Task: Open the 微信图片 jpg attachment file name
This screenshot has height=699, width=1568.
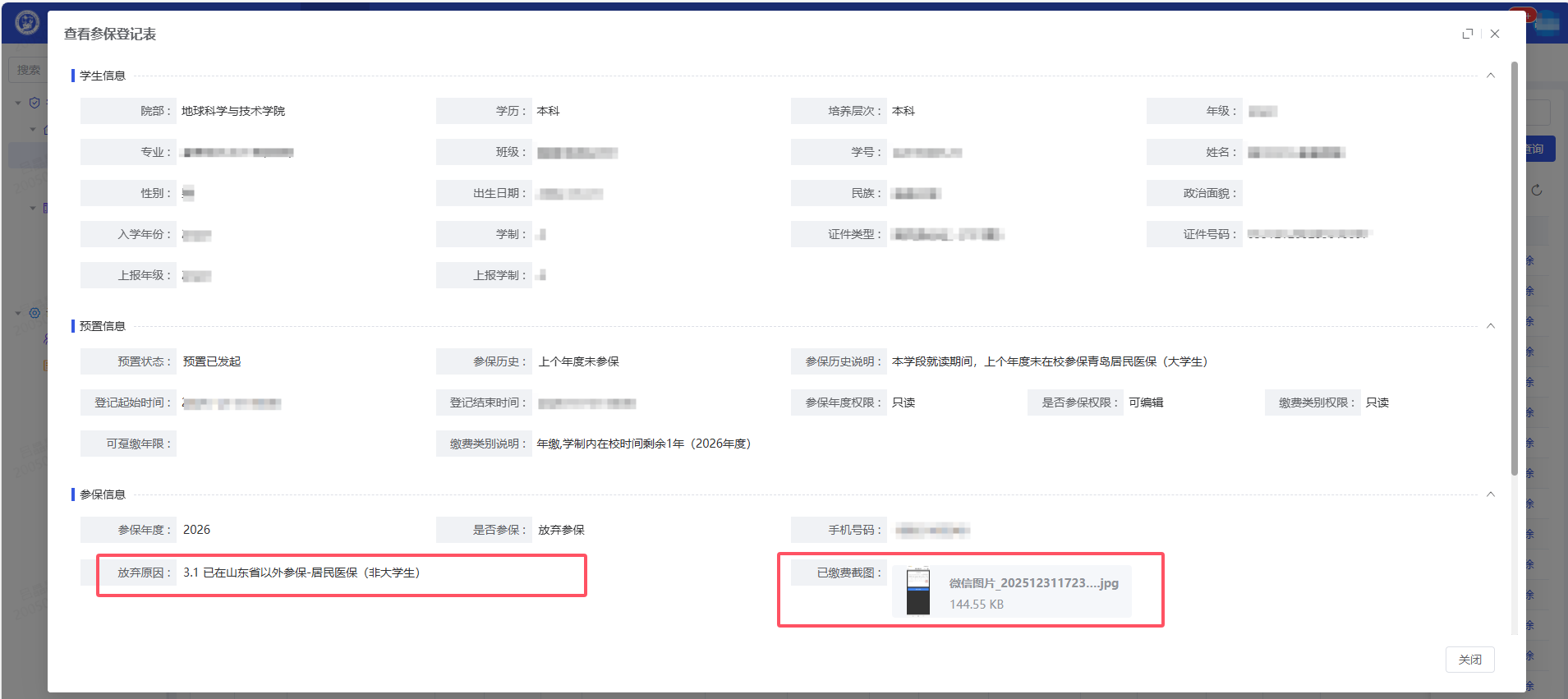Action: [x=1033, y=583]
